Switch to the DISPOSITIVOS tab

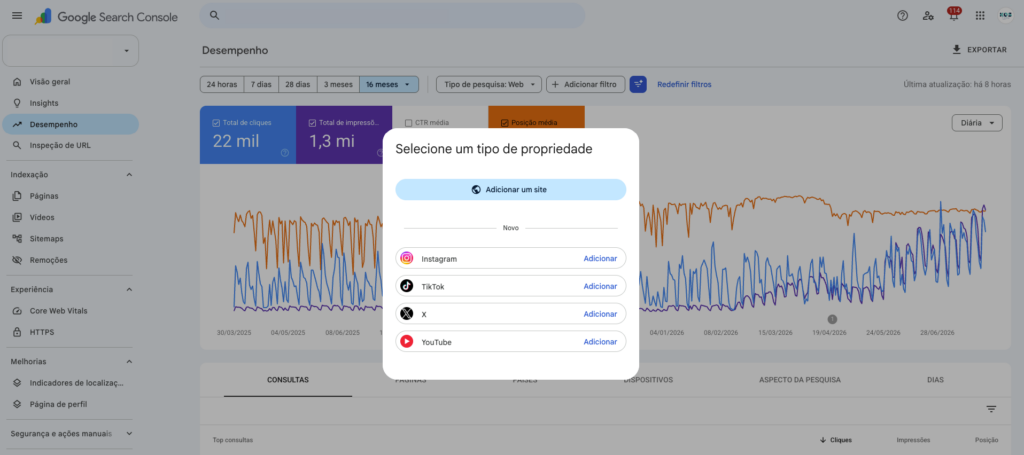click(648, 380)
